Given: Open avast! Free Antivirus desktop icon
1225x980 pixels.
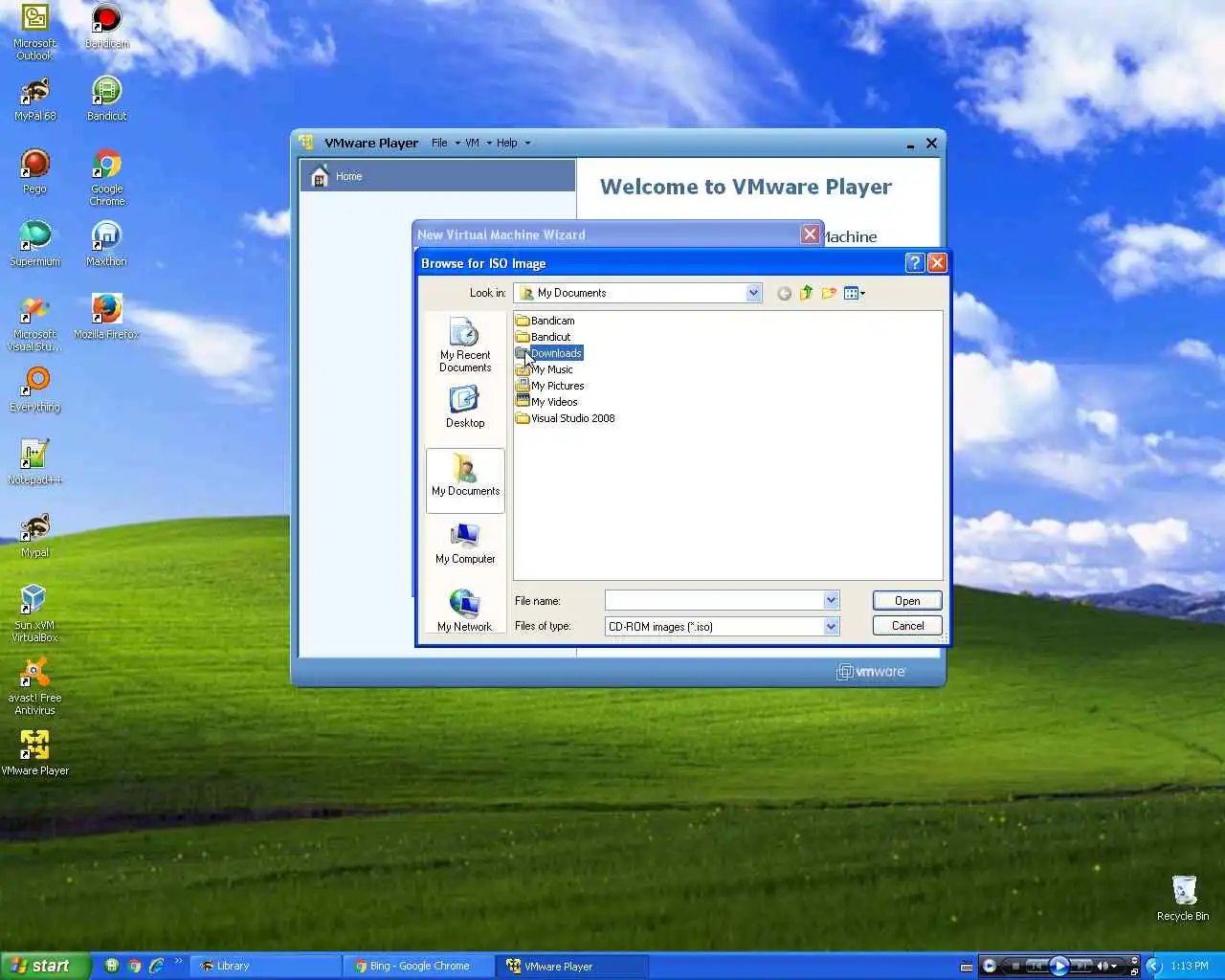Looking at the screenshot, I should coord(35,687).
